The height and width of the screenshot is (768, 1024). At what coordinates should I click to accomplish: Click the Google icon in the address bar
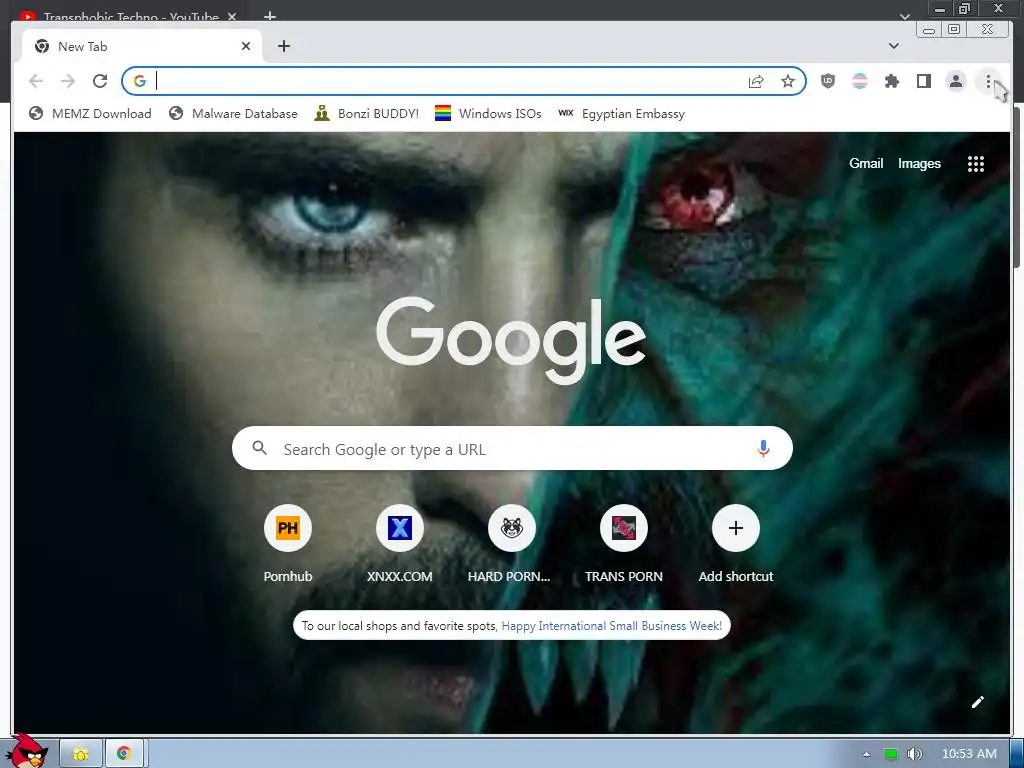pyautogui.click(x=140, y=81)
